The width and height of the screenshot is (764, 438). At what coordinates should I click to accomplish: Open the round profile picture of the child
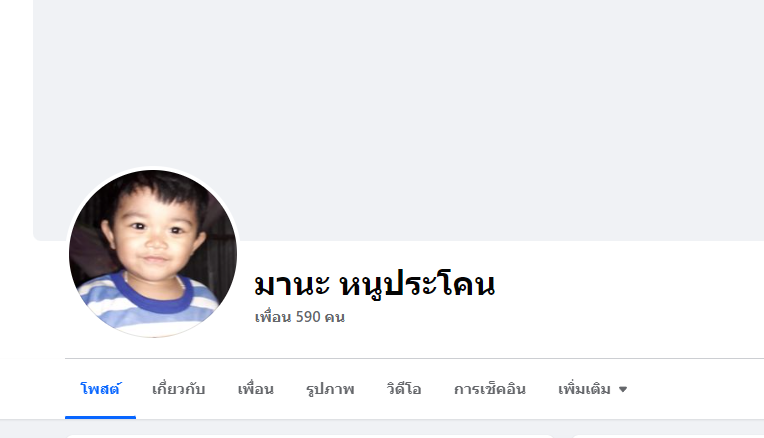[153, 253]
